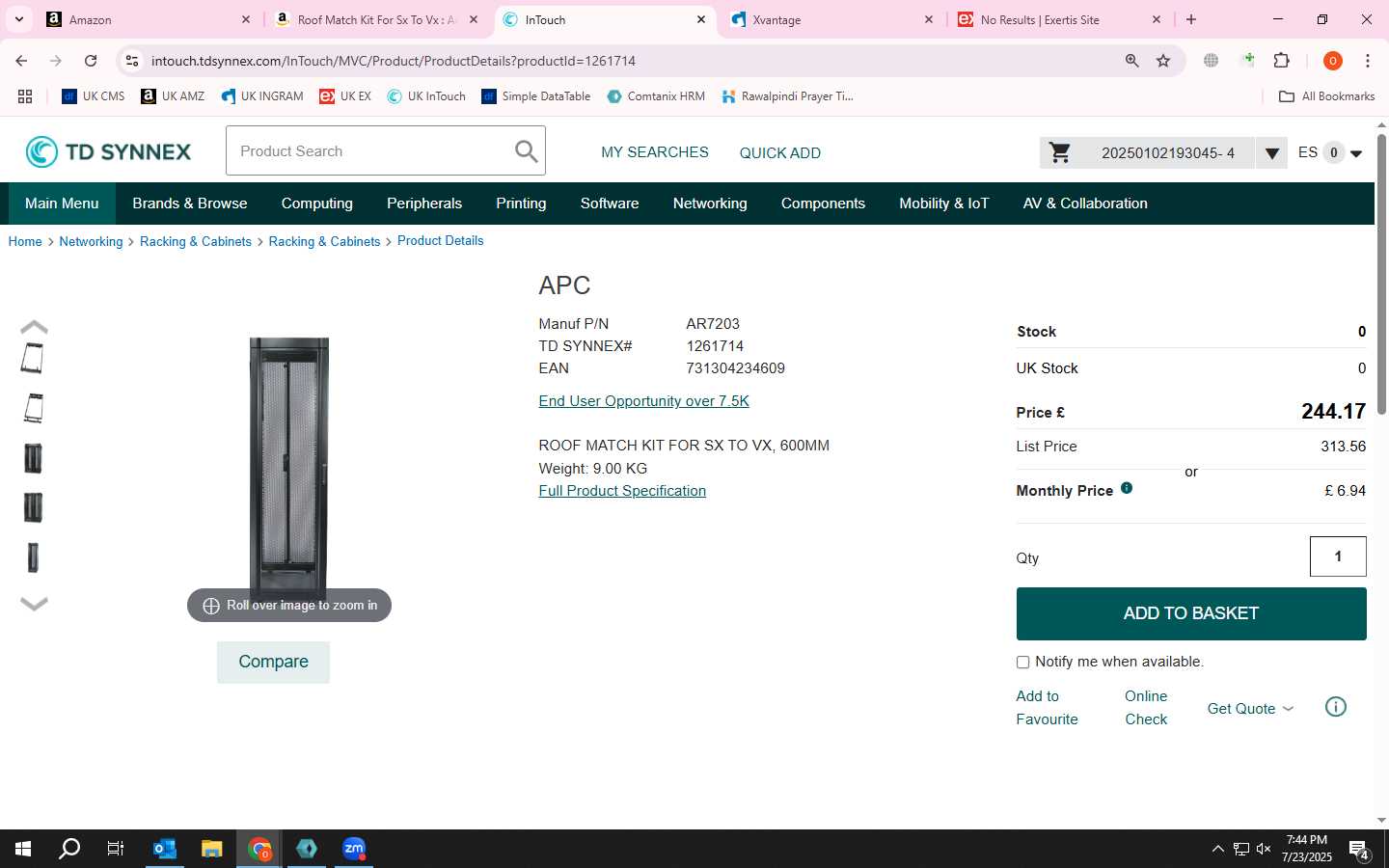Open a new browser tab
This screenshot has height=868, width=1389.
[x=1191, y=19]
